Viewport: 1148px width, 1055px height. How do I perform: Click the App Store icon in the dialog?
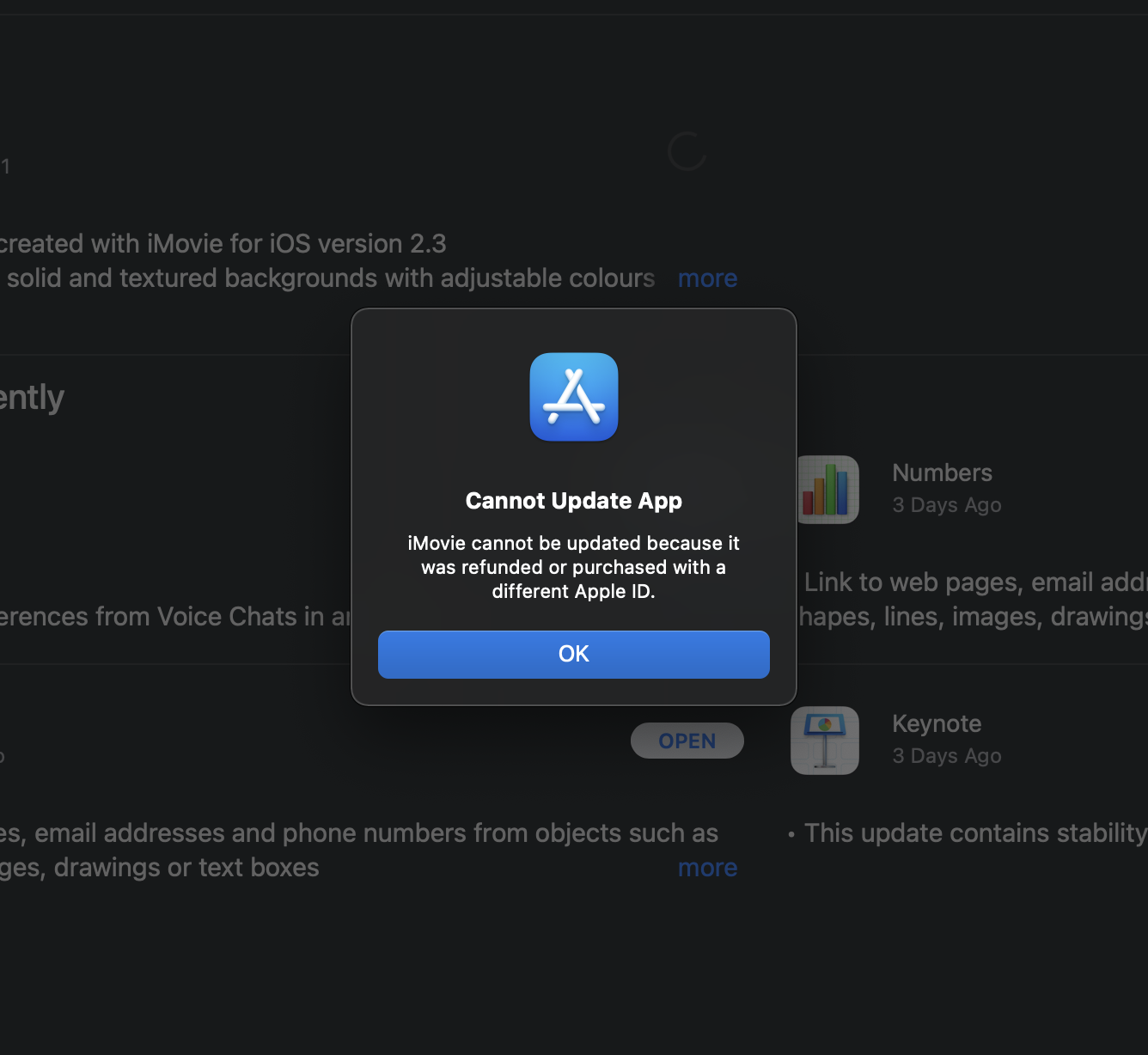574,397
